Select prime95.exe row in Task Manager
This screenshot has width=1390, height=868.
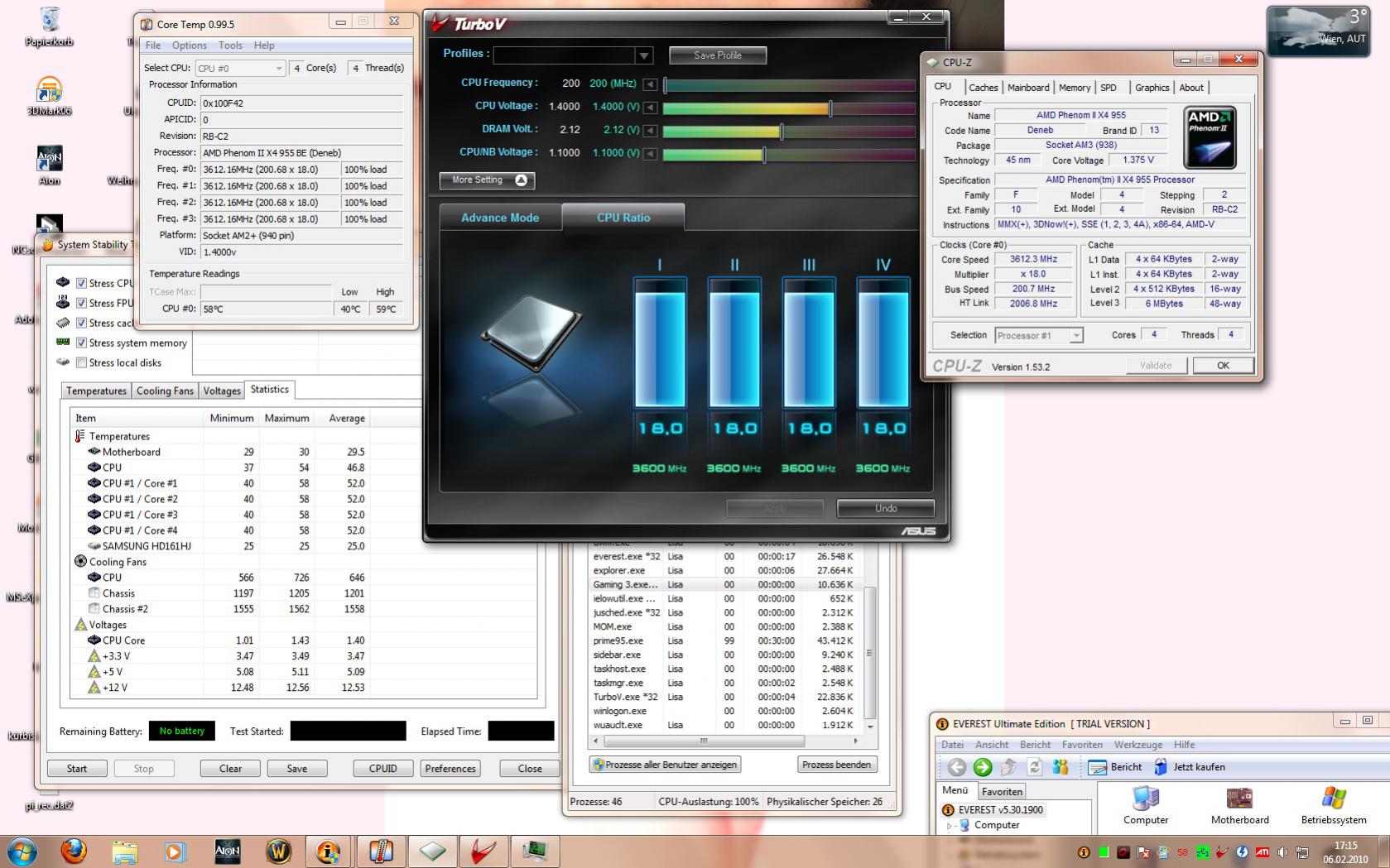pos(725,640)
